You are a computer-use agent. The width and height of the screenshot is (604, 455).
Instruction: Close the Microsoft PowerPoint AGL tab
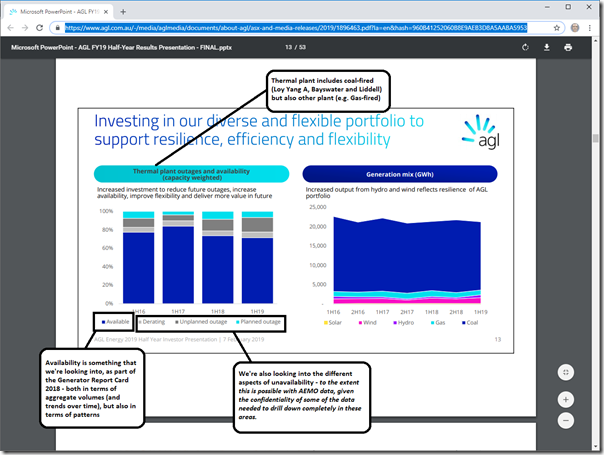106,12
